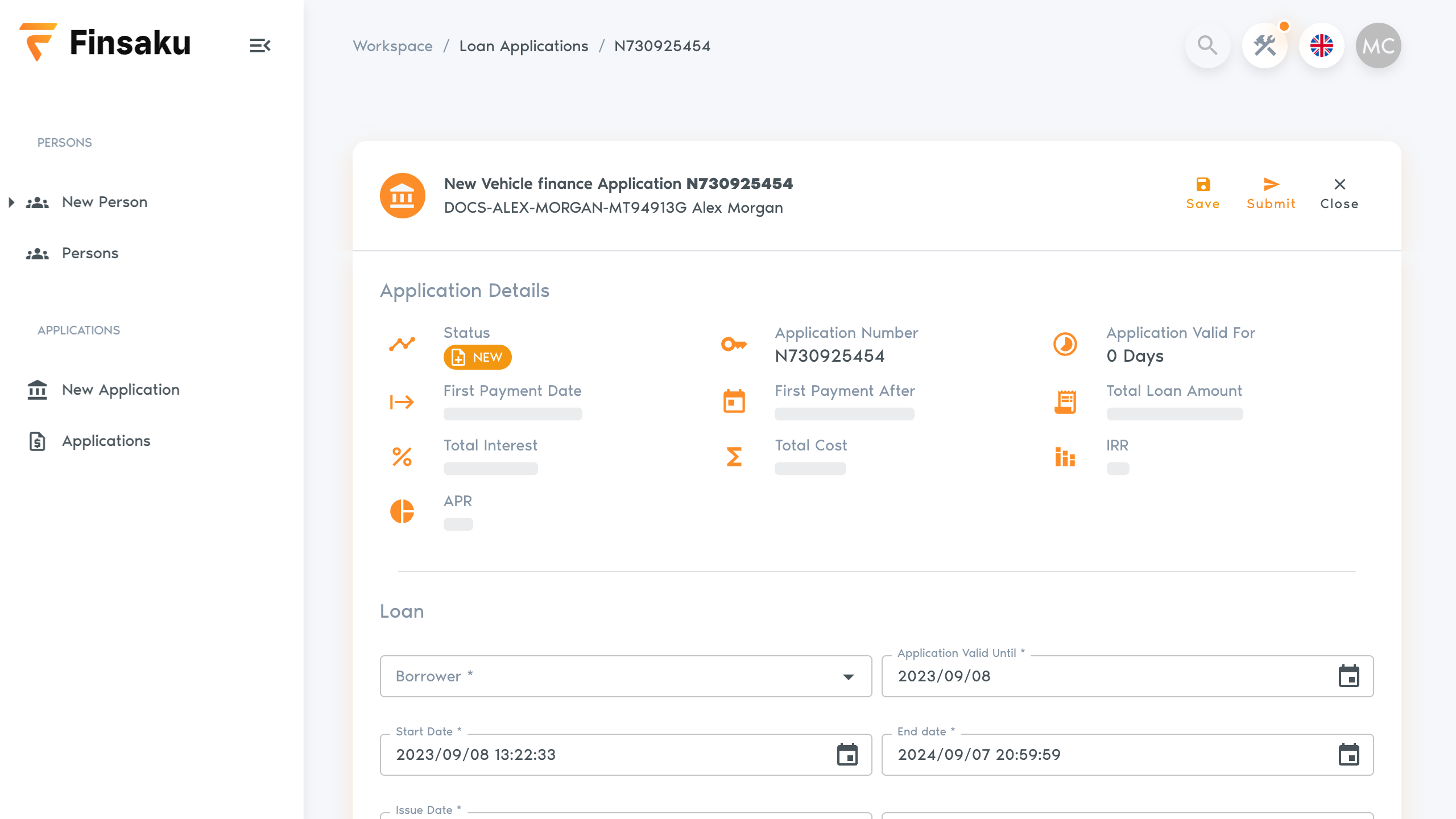Submit the loan application
This screenshot has height=819, width=1456.
click(1271, 193)
